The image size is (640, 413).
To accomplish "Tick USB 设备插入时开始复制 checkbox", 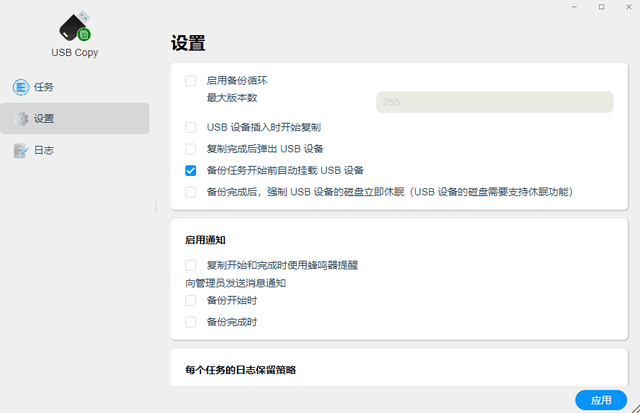I will pos(191,127).
